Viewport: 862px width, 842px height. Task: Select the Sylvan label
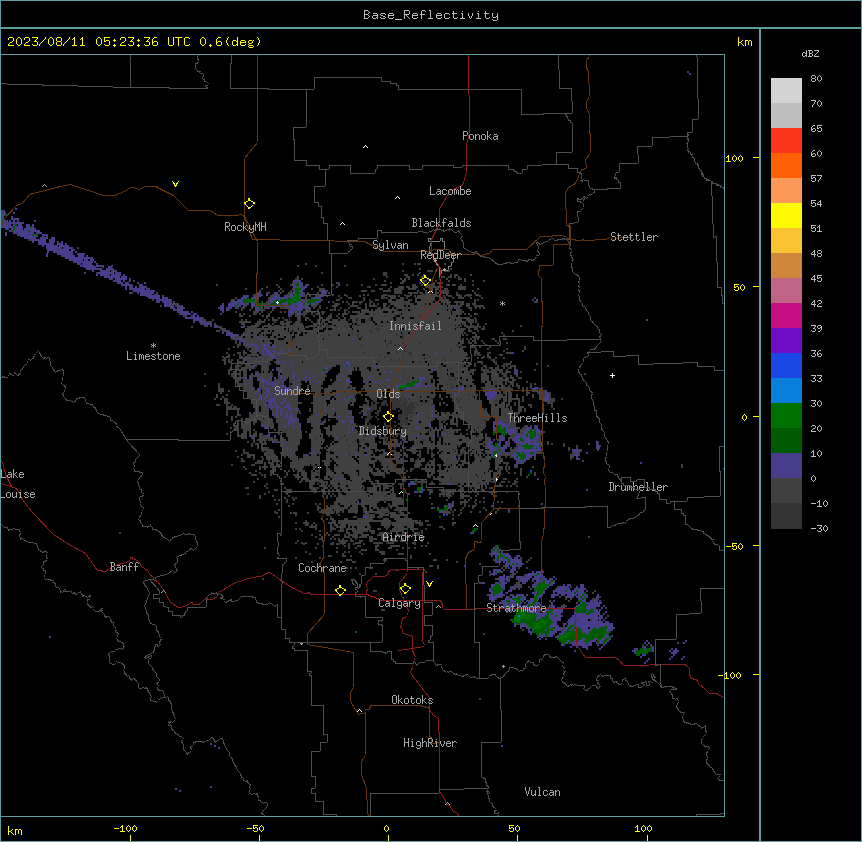390,245
